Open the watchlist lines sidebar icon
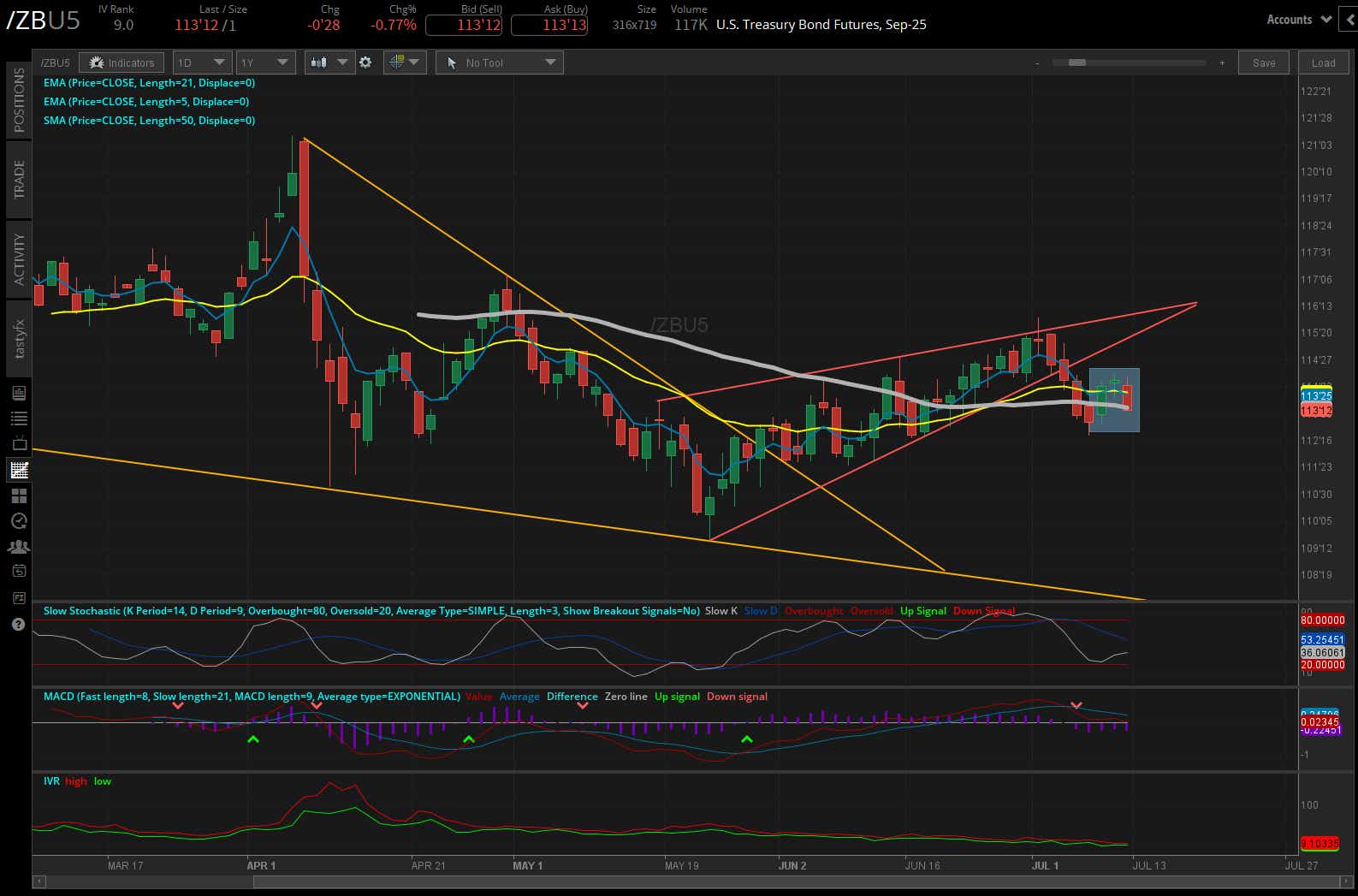Image resolution: width=1358 pixels, height=896 pixels. pos(19,418)
